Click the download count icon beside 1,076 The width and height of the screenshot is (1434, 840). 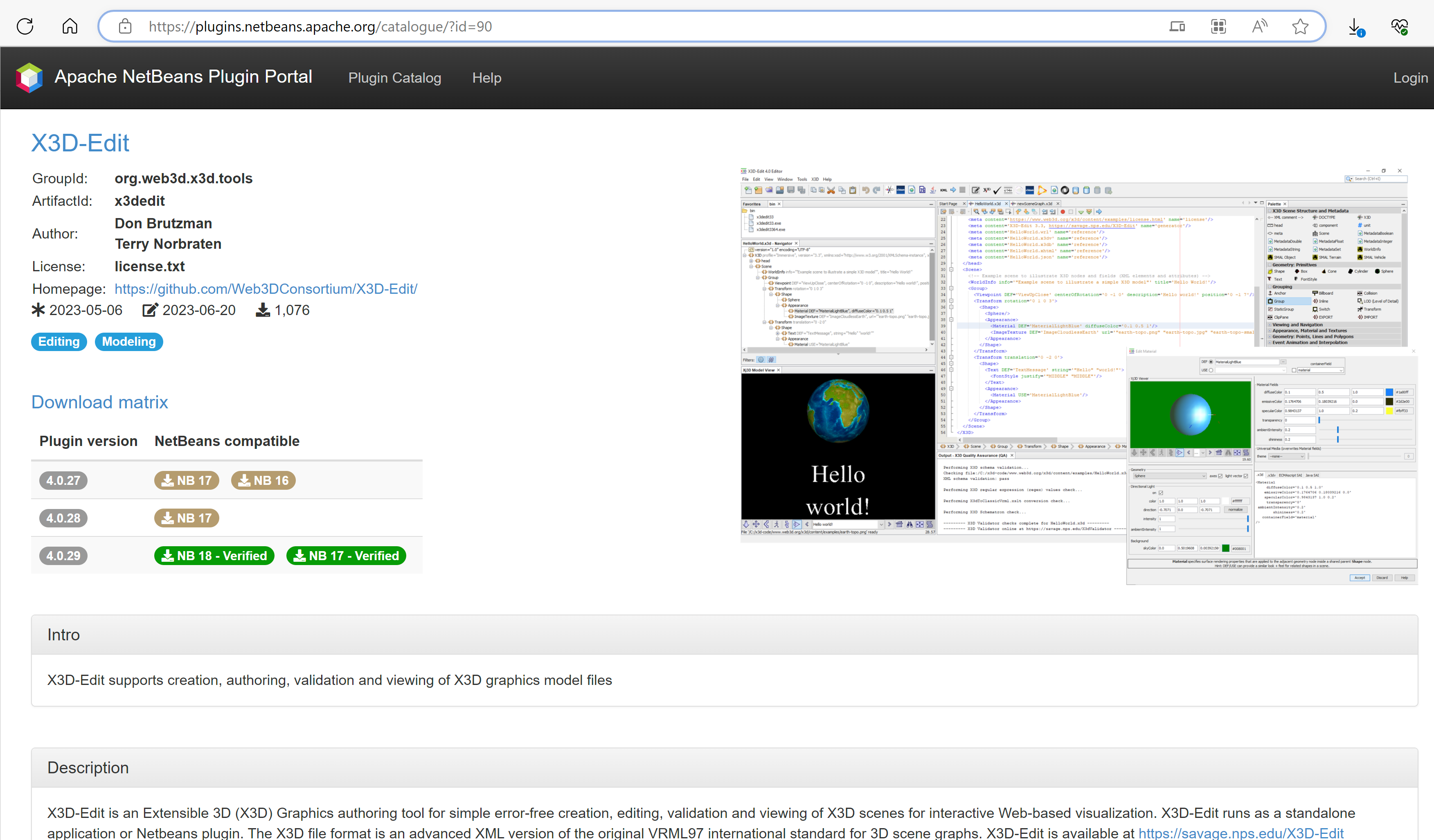pos(262,310)
